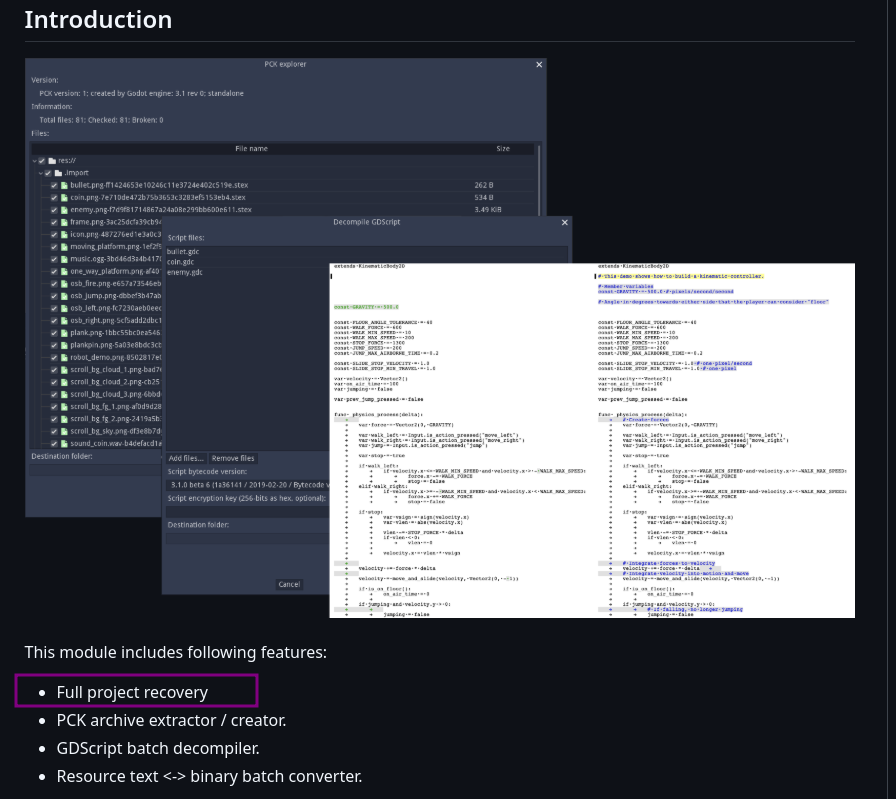
Task: Close the PCK explorer dialog
Action: [539, 65]
